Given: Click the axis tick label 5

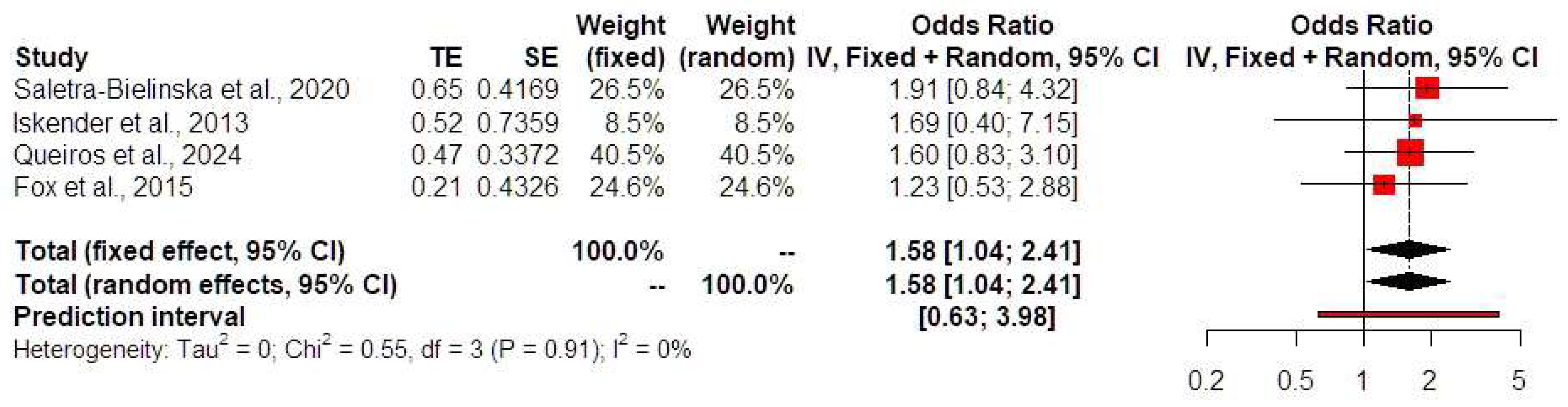Looking at the screenshot, I should (1519, 381).
